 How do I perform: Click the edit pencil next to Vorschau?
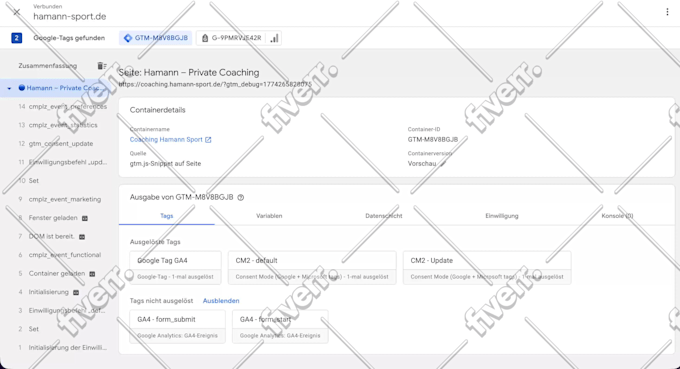442,164
